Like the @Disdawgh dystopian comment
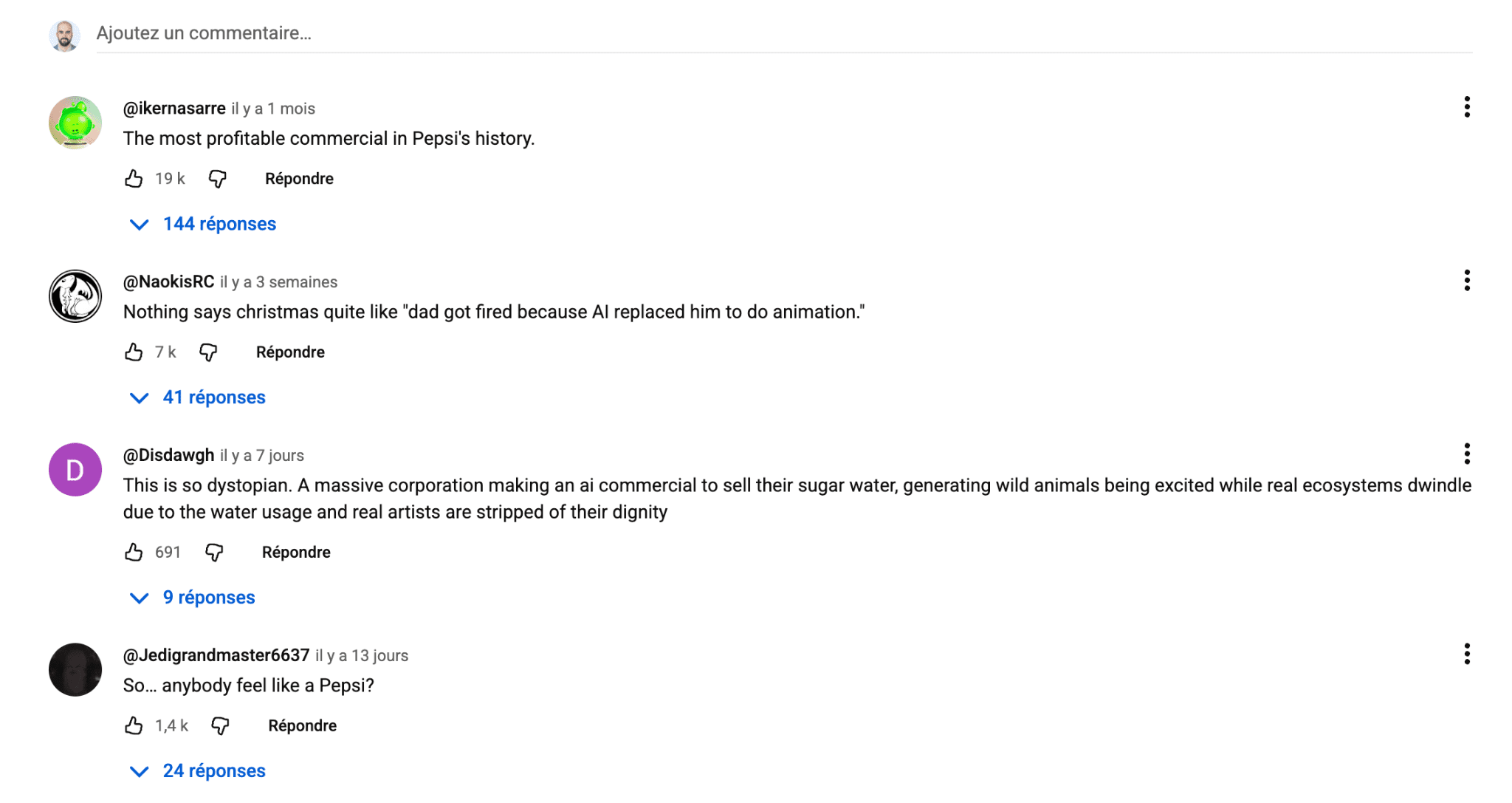Viewport: 1512px width, 803px height. 134,553
